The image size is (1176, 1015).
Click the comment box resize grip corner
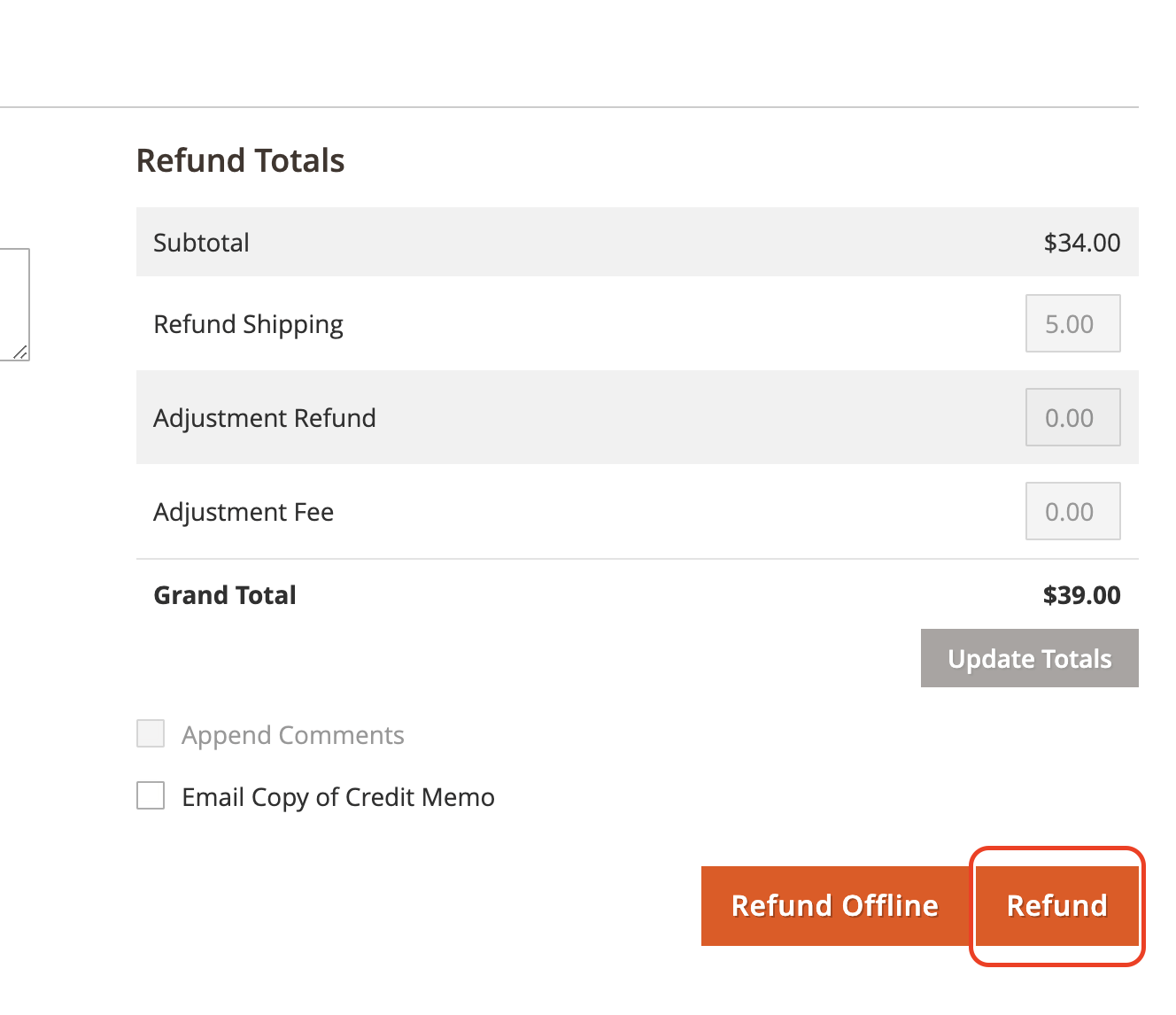point(21,353)
